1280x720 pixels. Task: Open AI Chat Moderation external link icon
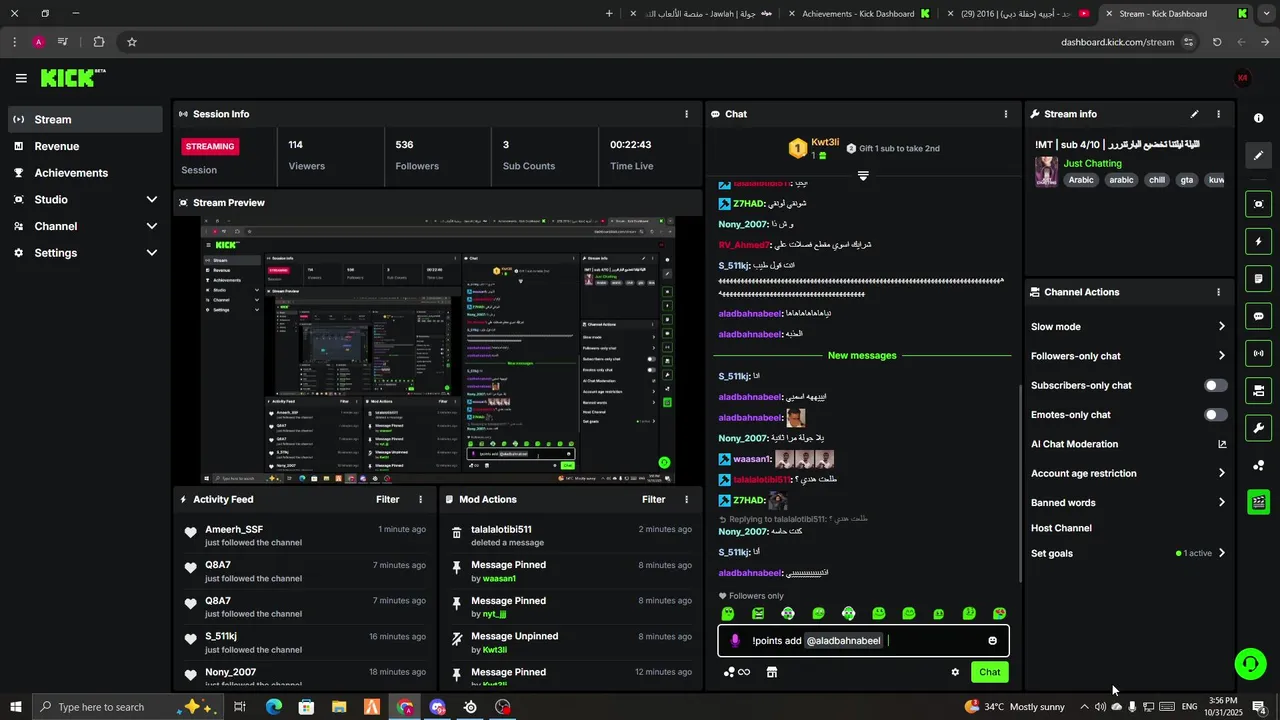1221,444
